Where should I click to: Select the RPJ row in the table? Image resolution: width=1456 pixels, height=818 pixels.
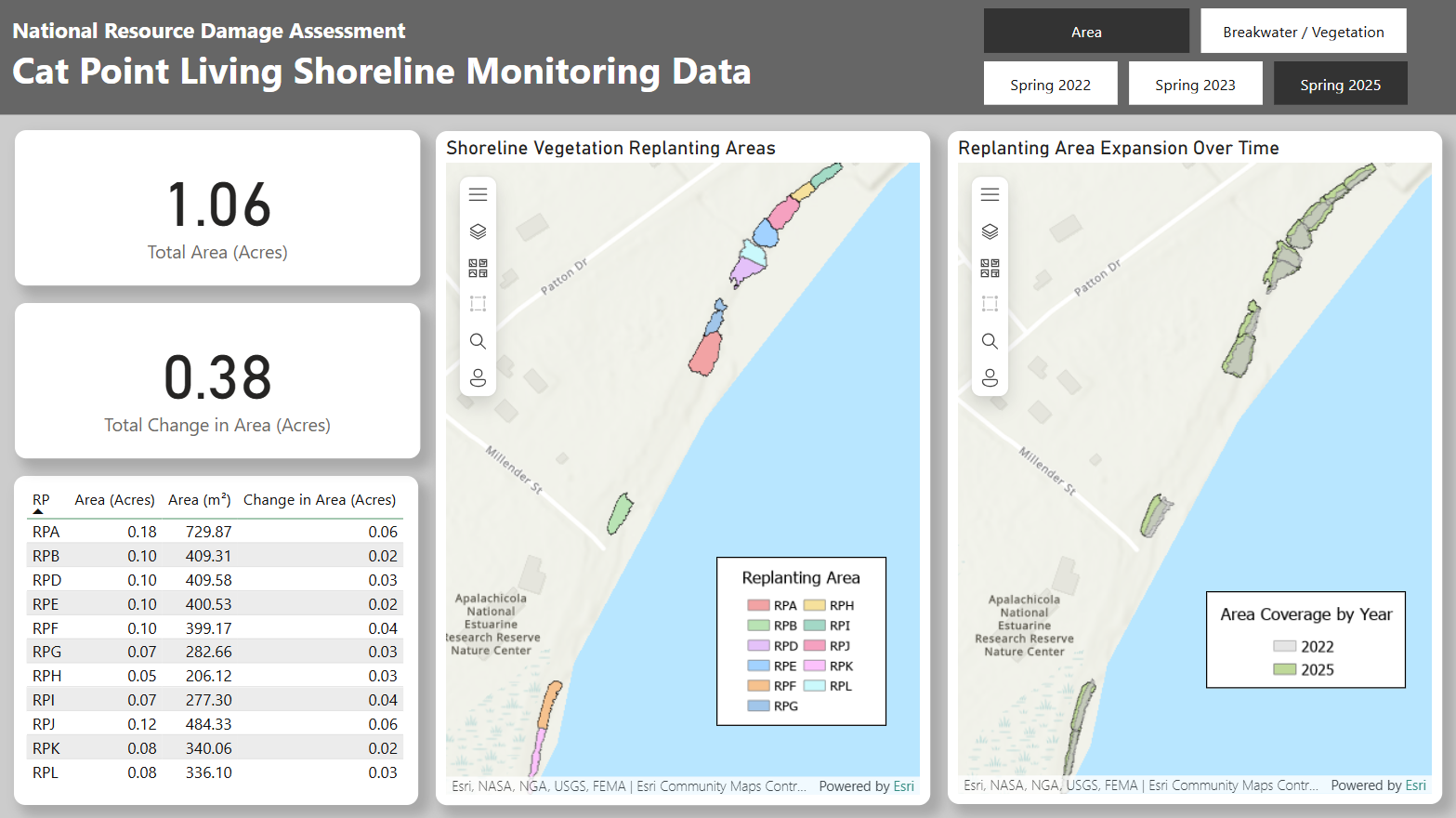coord(215,724)
